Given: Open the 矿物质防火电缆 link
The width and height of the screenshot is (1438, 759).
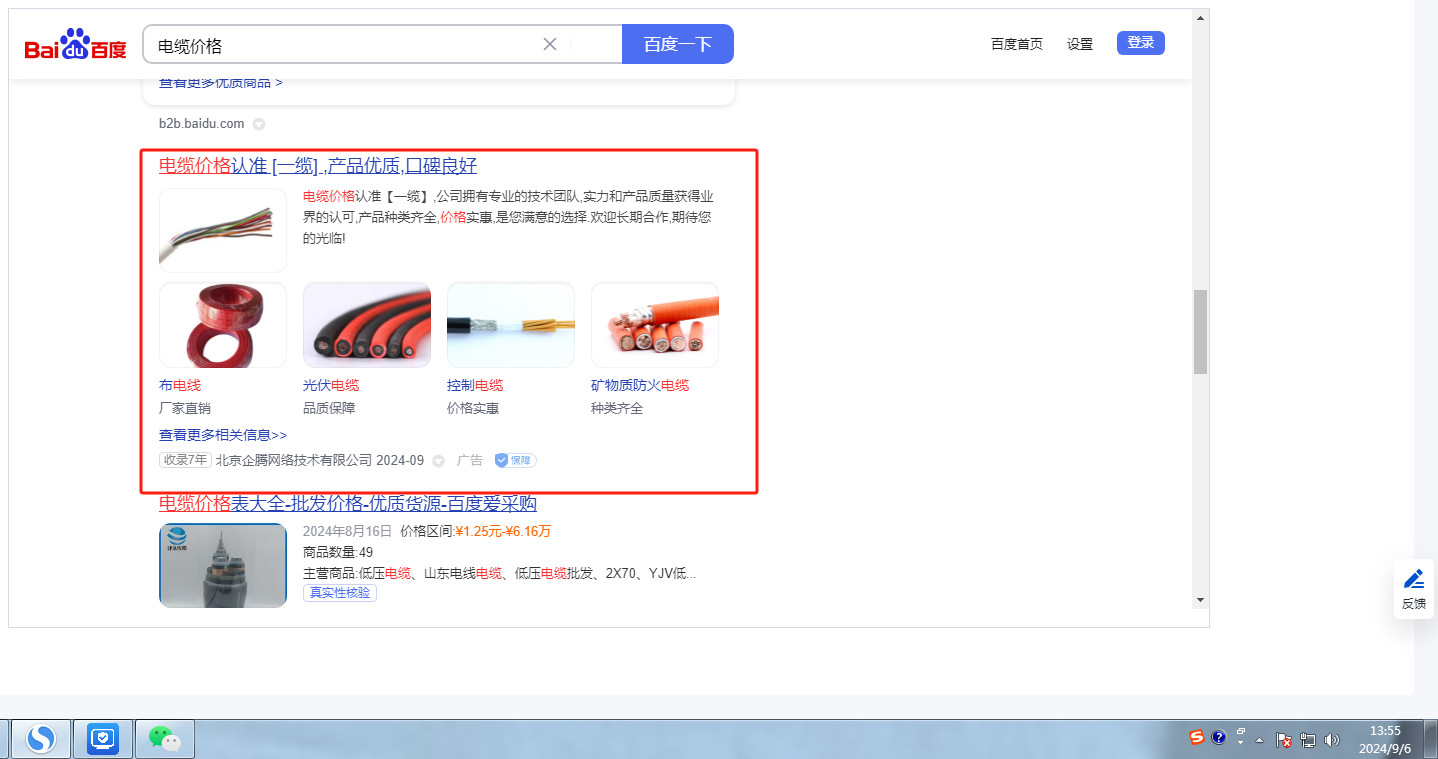Looking at the screenshot, I should point(640,385).
